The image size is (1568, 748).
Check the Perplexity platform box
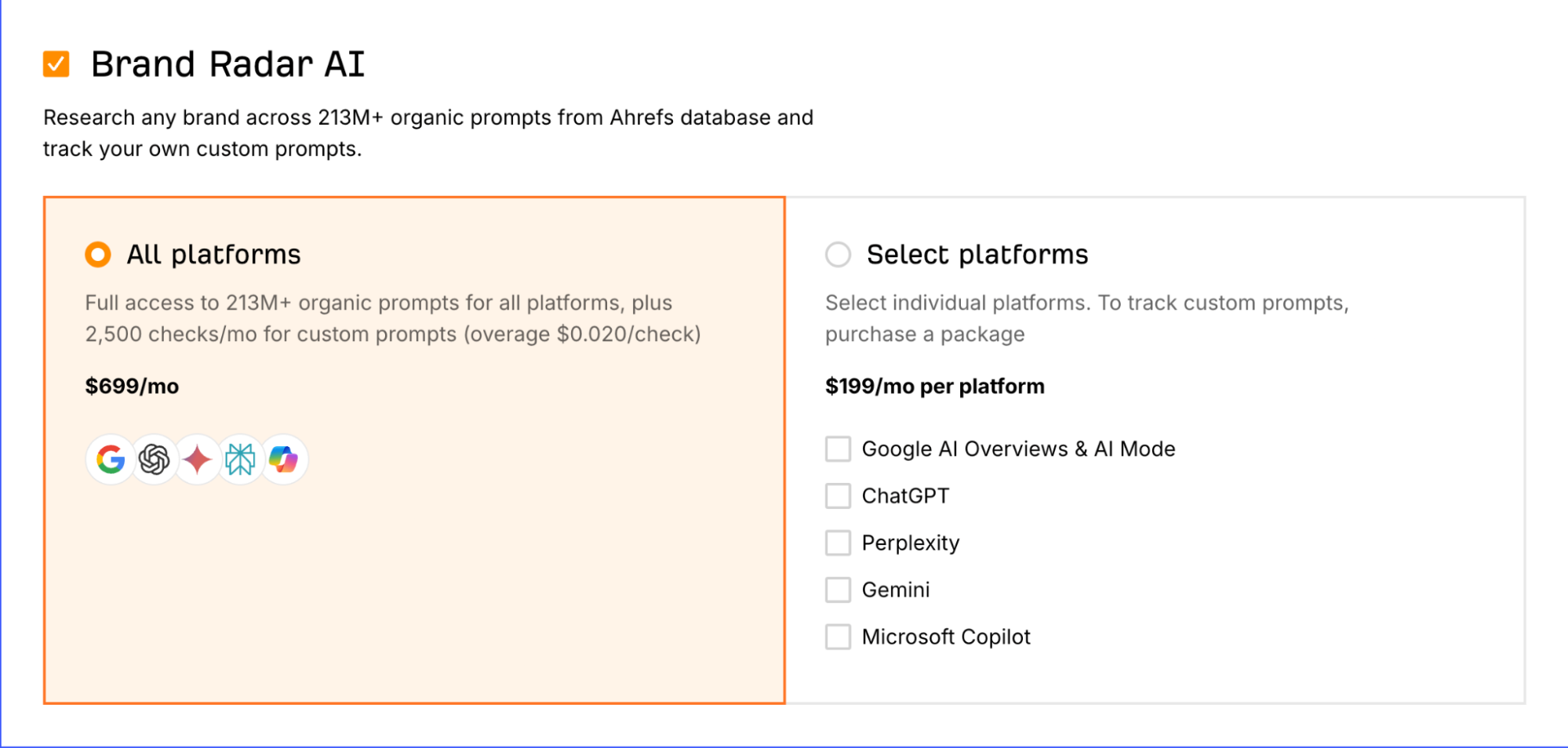click(x=838, y=543)
